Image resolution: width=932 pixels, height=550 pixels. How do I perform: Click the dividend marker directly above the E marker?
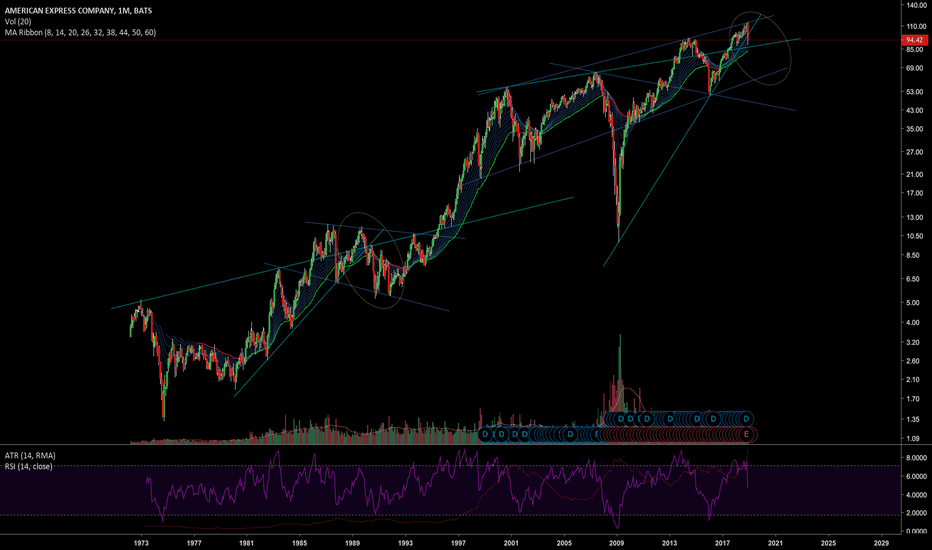[747, 419]
